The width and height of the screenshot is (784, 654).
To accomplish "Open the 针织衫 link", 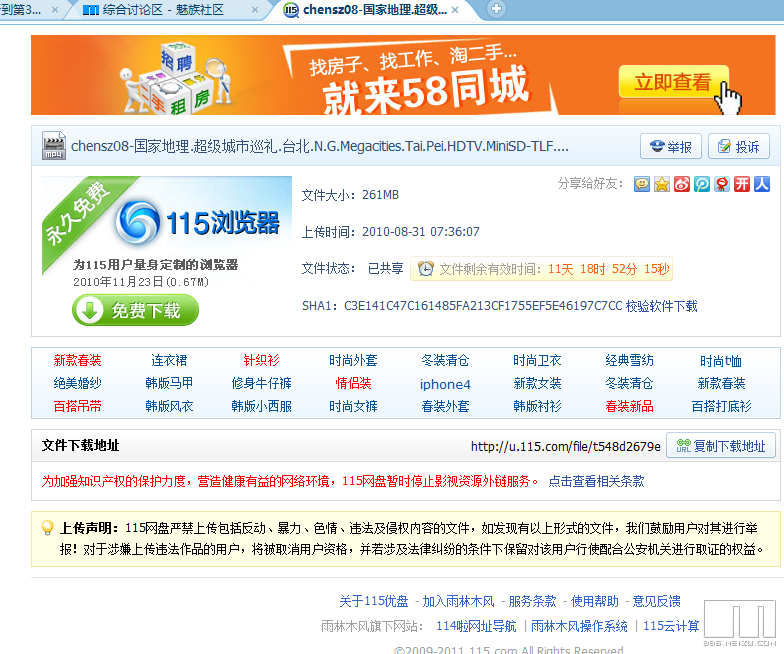I will pyautogui.click(x=261, y=360).
